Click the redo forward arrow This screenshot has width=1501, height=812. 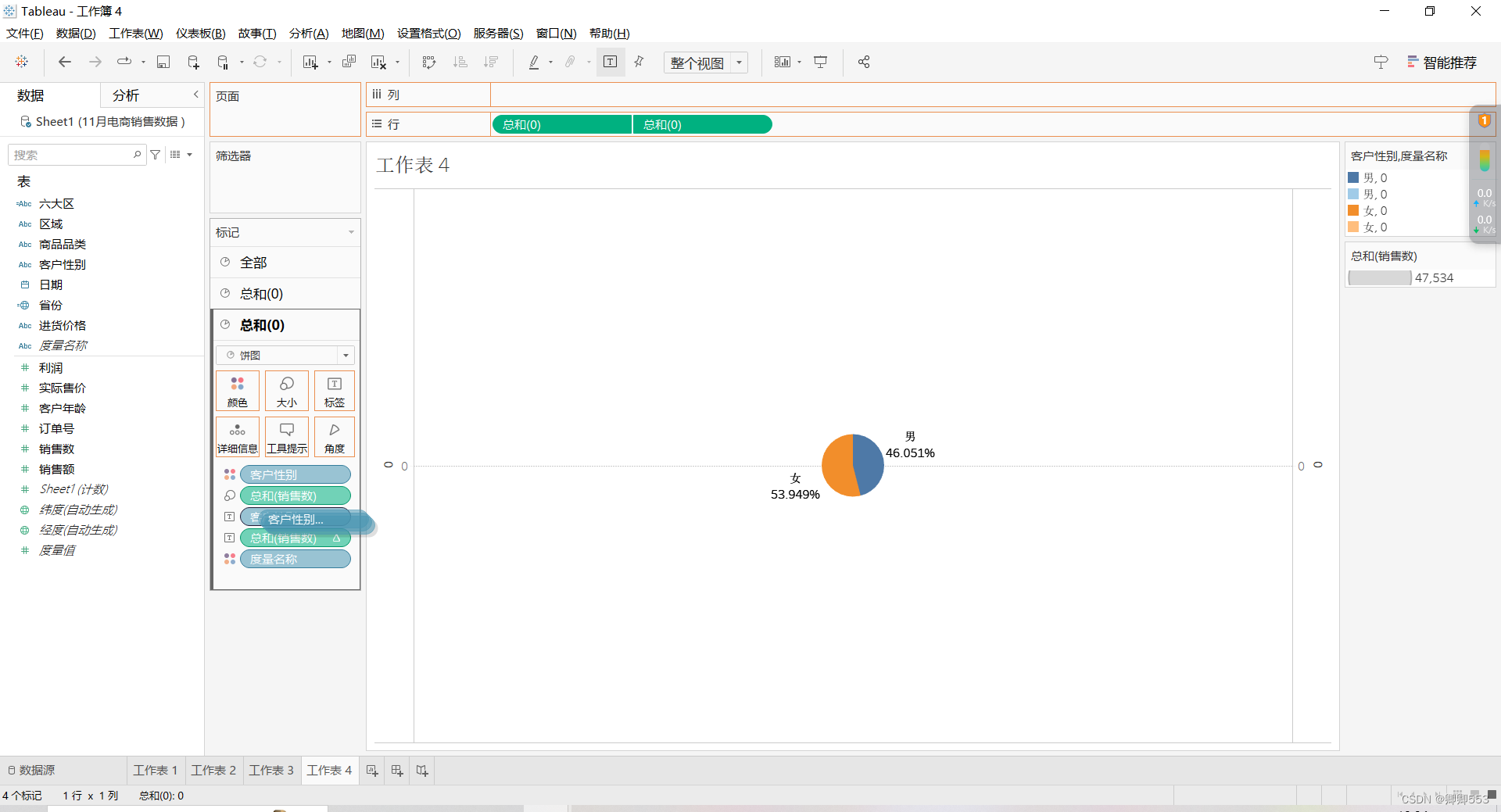(x=95, y=62)
